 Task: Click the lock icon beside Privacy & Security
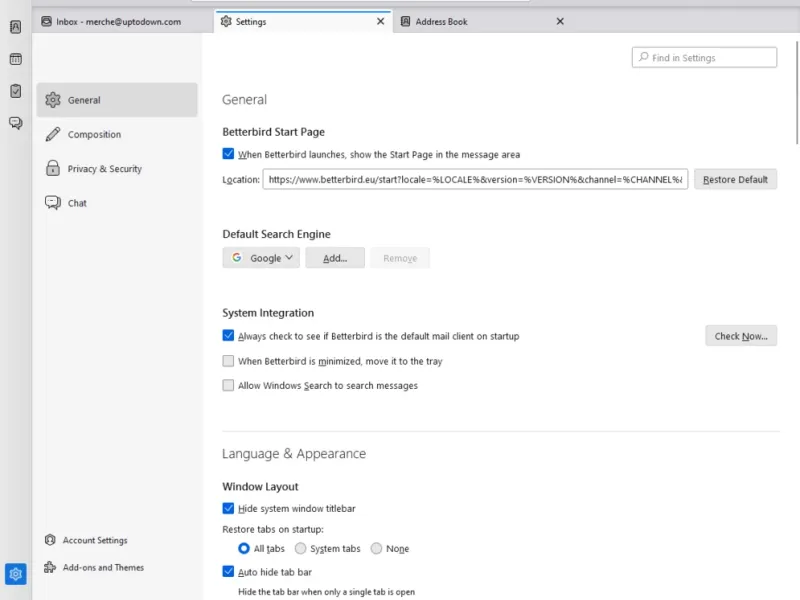pyautogui.click(x=53, y=168)
